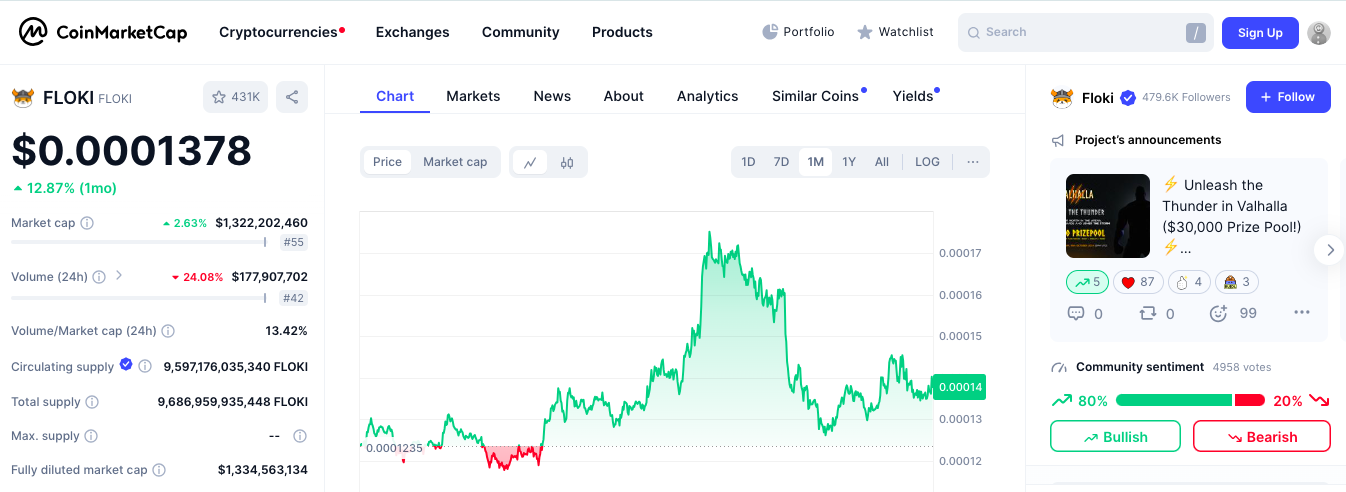Switch to the About tab
This screenshot has width=1346, height=492.
[623, 96]
